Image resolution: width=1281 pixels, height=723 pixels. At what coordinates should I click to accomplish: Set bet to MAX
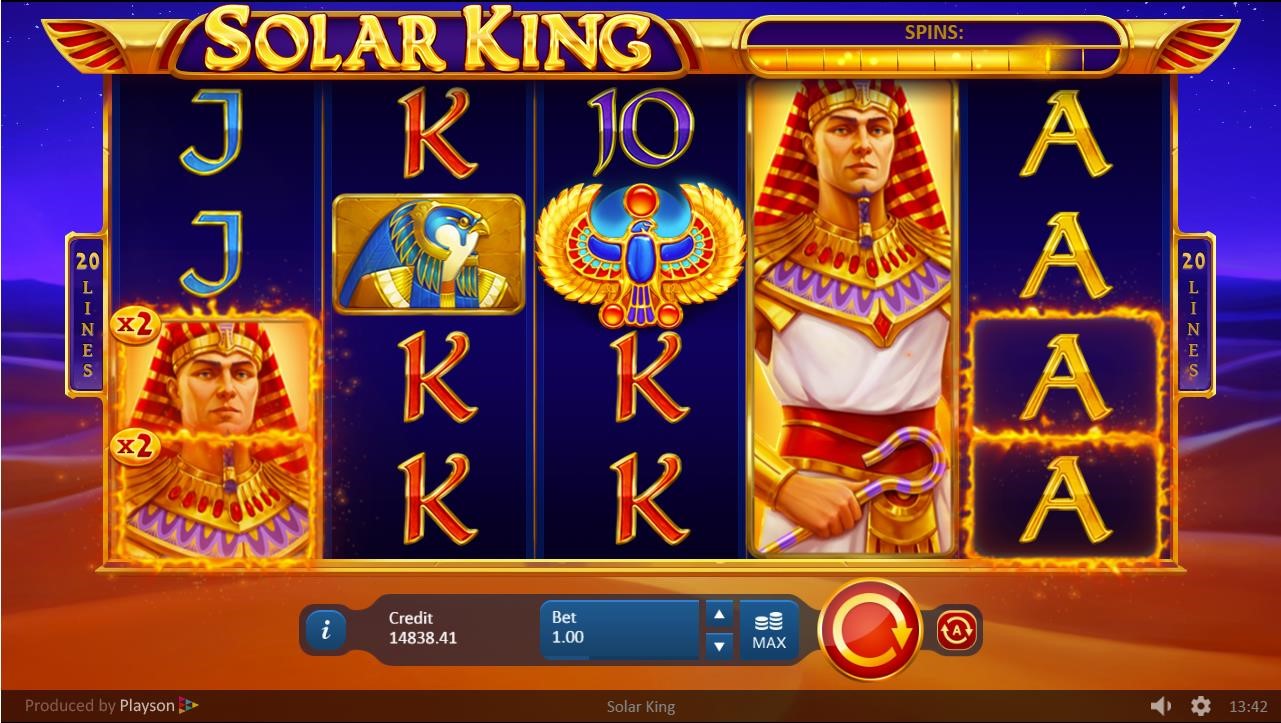pyautogui.click(x=769, y=631)
